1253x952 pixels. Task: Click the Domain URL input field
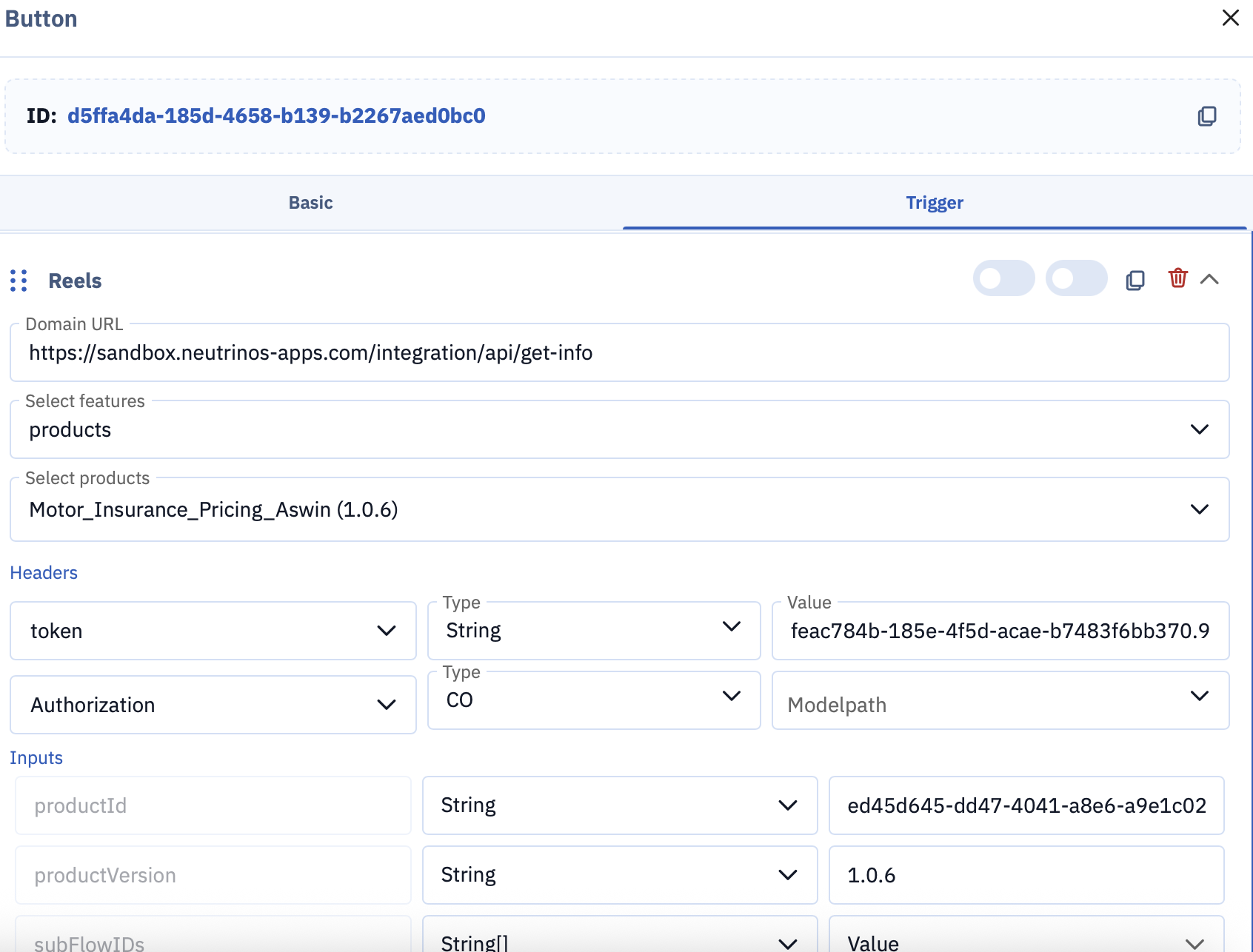(620, 352)
